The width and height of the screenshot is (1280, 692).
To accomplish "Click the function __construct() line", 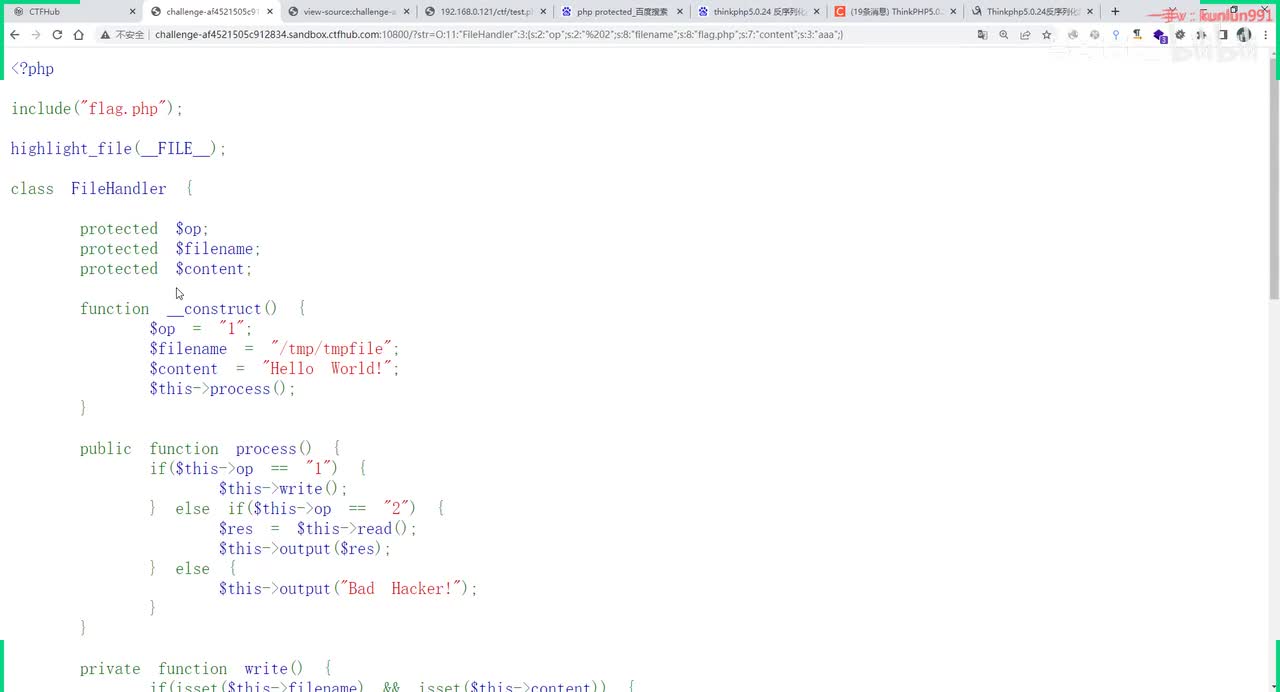I will click(192, 308).
